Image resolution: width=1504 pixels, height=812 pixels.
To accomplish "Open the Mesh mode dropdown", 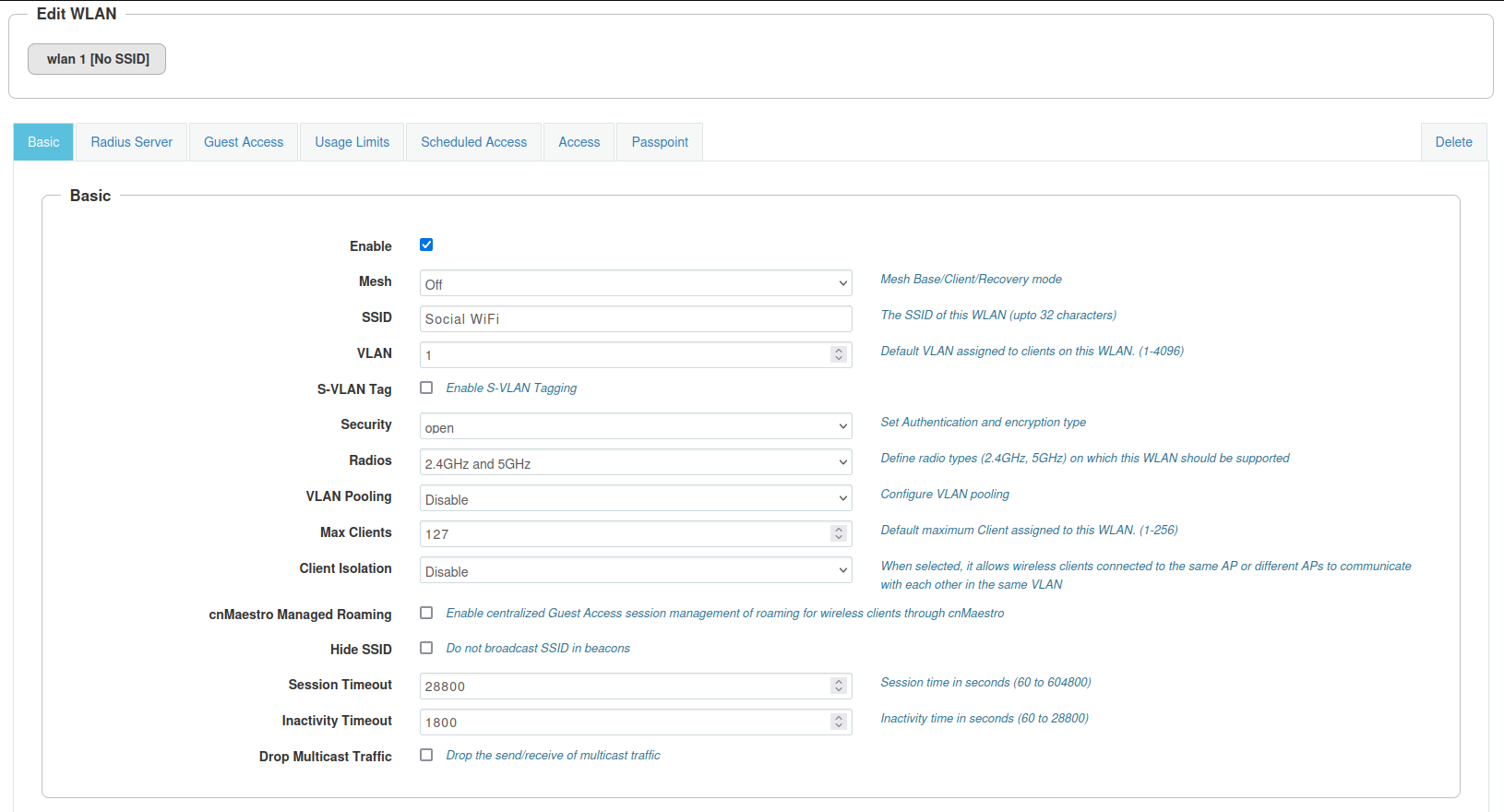I will [x=635, y=283].
